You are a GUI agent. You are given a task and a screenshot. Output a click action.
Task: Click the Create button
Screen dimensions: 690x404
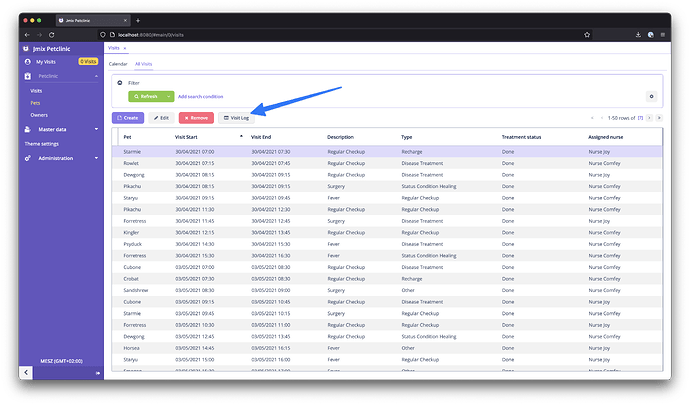coord(128,118)
